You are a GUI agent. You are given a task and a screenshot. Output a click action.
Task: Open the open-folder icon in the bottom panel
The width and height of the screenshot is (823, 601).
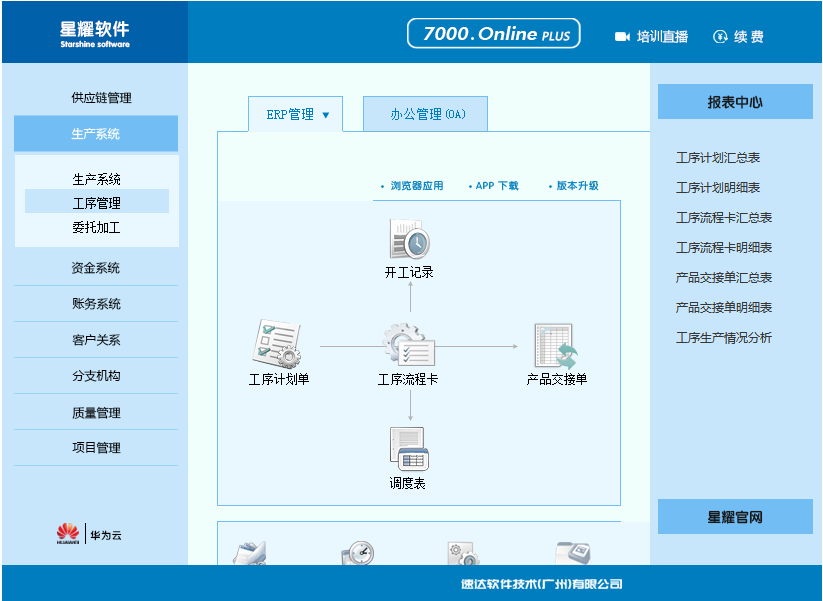point(250,553)
